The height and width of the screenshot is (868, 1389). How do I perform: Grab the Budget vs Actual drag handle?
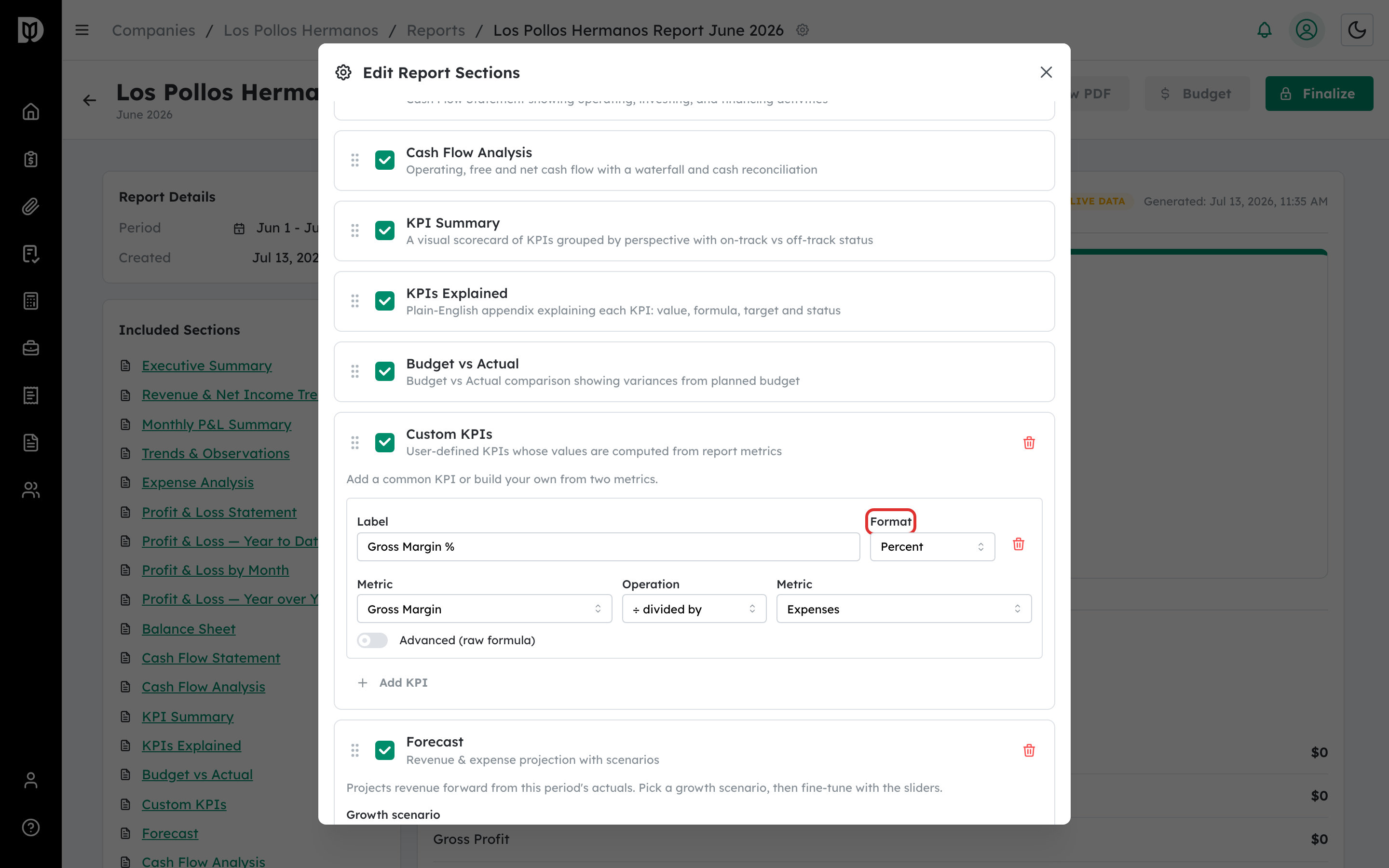click(x=354, y=371)
